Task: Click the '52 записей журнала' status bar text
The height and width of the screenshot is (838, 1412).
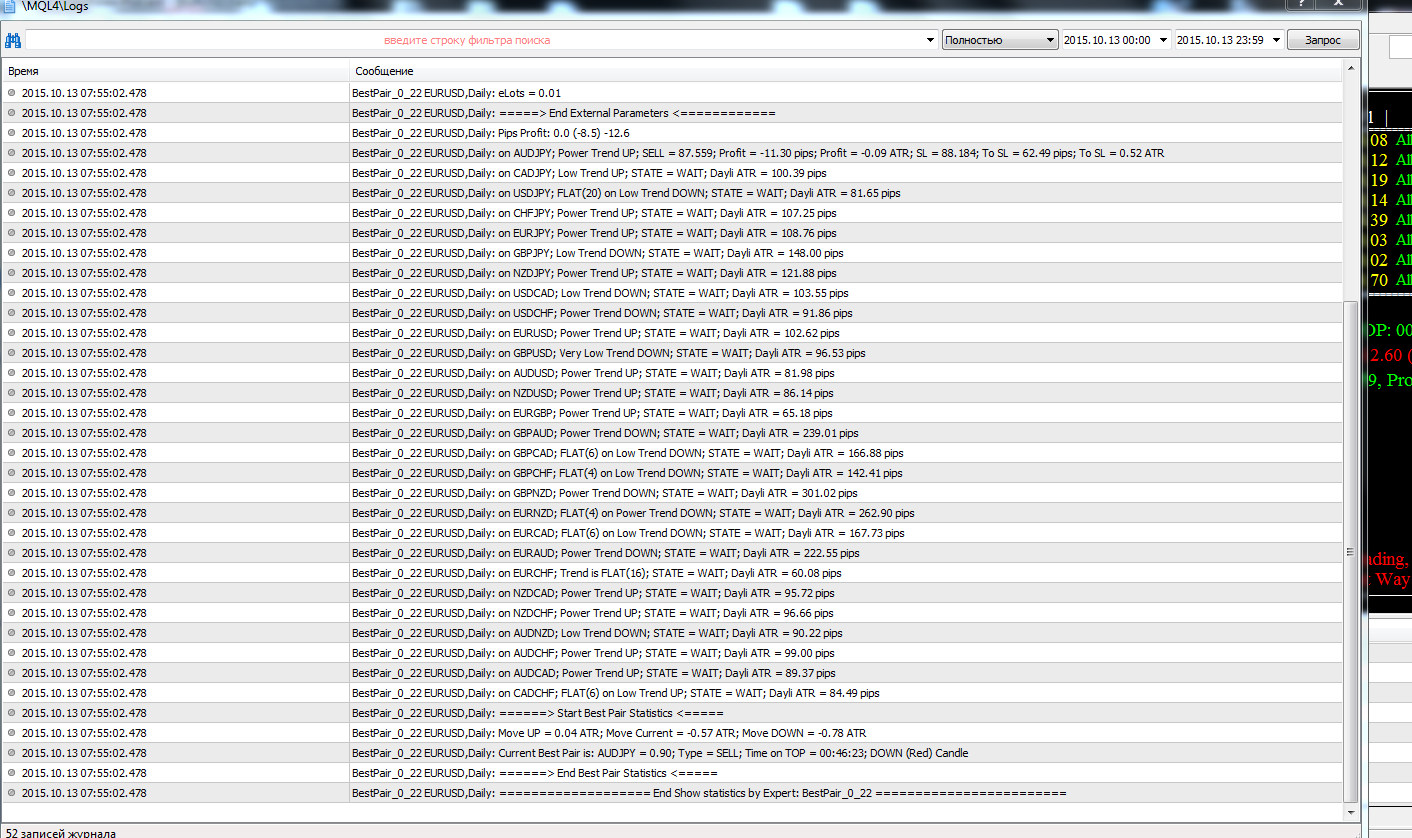Action: coord(62,832)
